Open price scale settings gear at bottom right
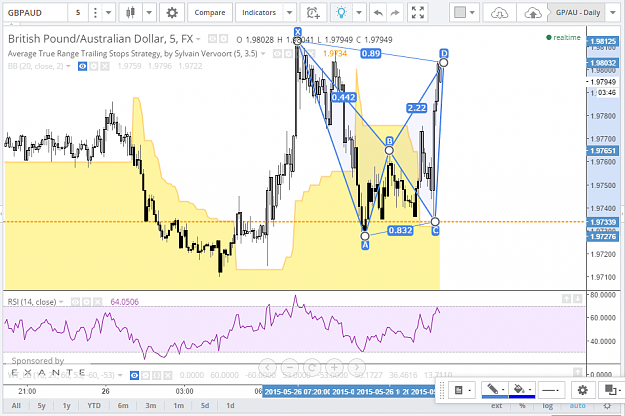 [x=607, y=406]
